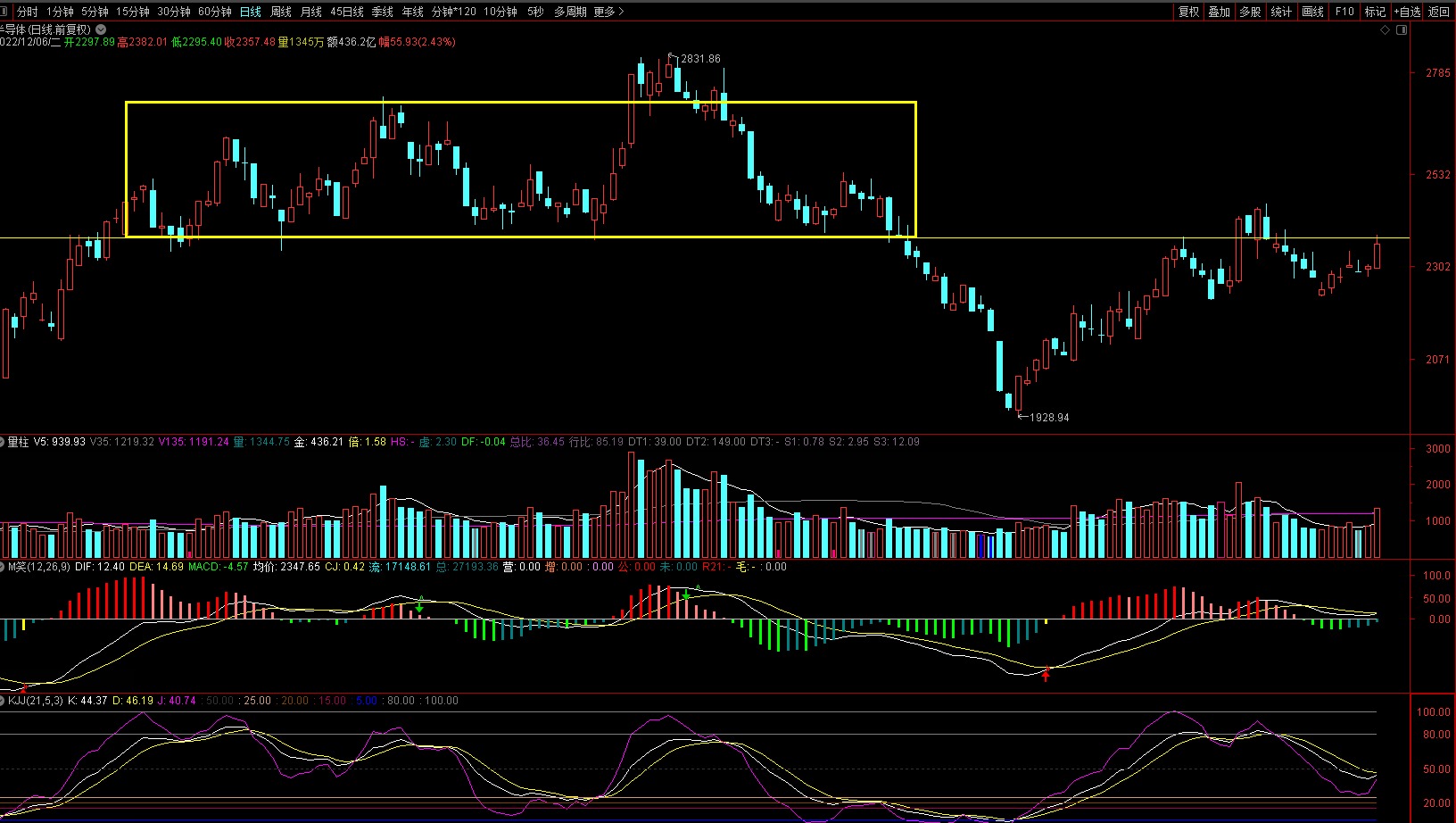Click the 标记 mark button
This screenshot has height=823, width=1456.
pyautogui.click(x=1375, y=12)
